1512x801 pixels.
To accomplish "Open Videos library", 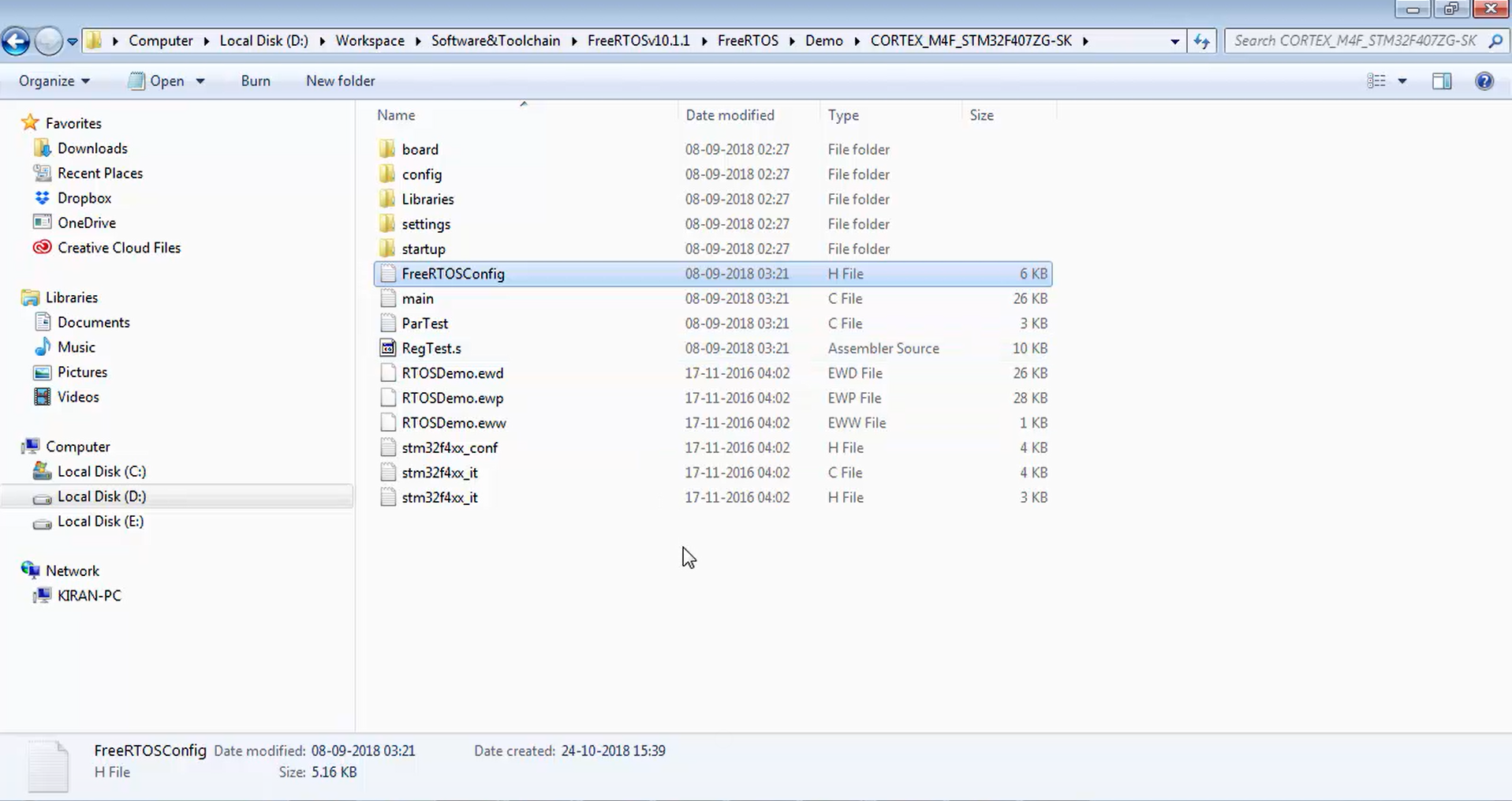I will coord(78,397).
